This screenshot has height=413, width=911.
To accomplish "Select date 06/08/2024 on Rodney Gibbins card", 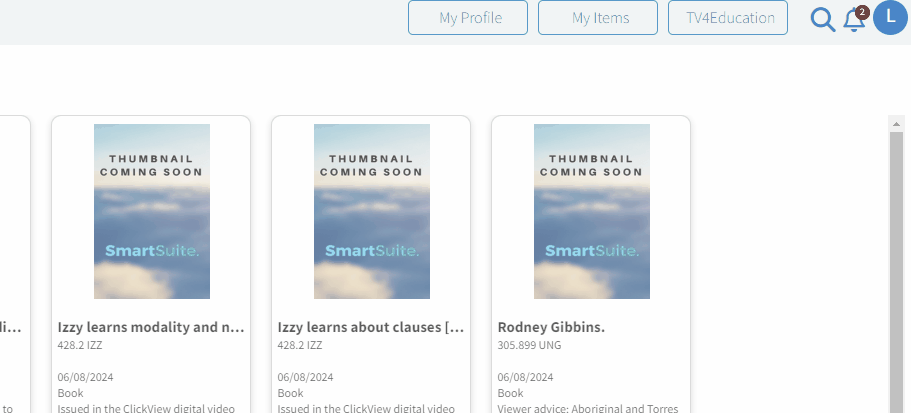I will [x=526, y=377].
